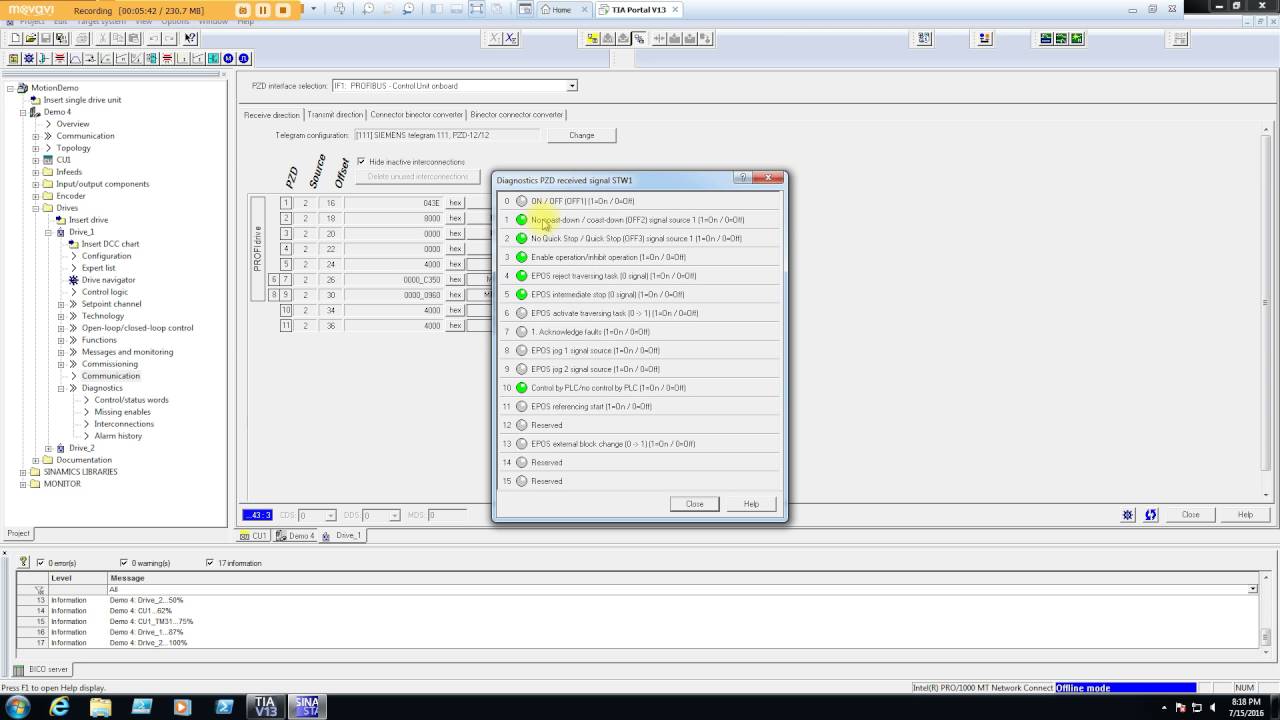
Task: Switch to Receive direction tab
Action: point(272,115)
